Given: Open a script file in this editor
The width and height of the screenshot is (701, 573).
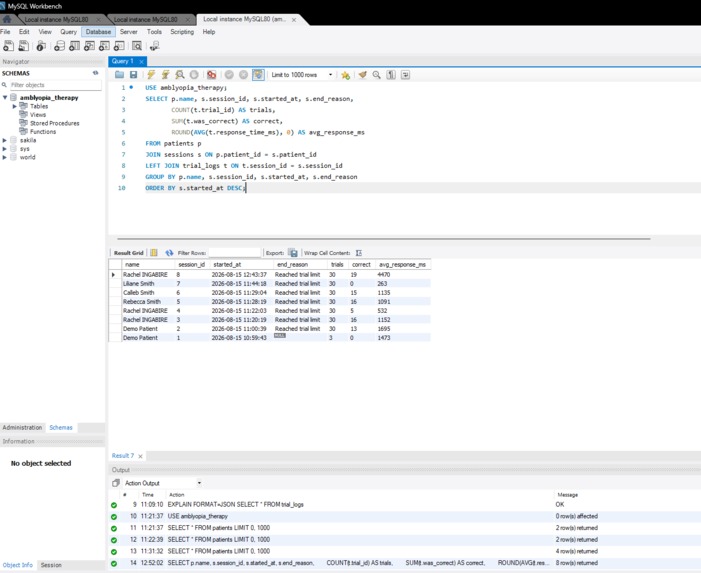Looking at the screenshot, I should 119,75.
